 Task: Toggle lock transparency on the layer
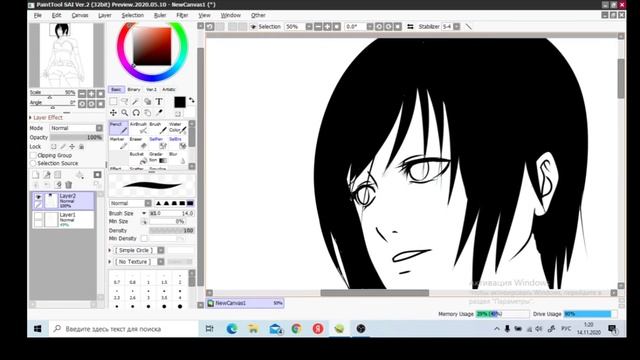pos(54,147)
